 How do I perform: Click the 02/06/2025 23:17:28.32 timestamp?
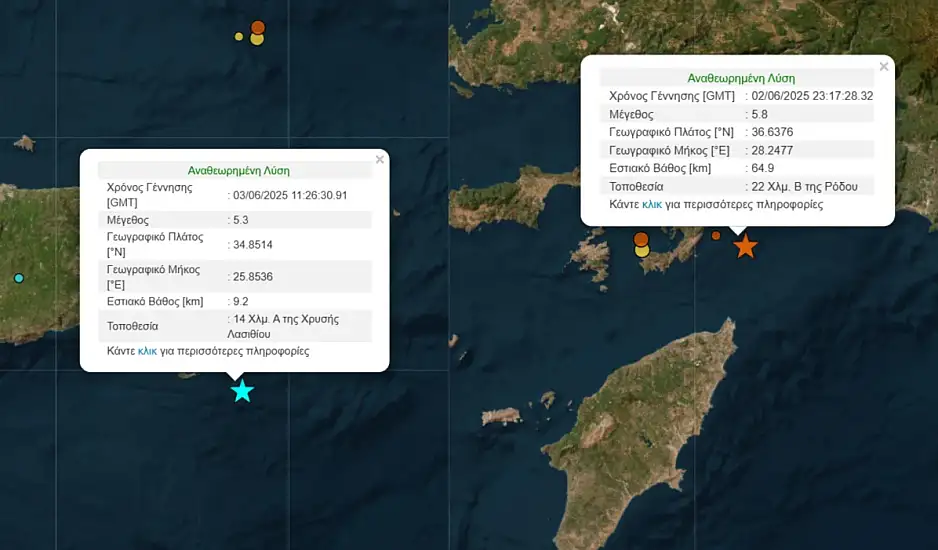(813, 96)
